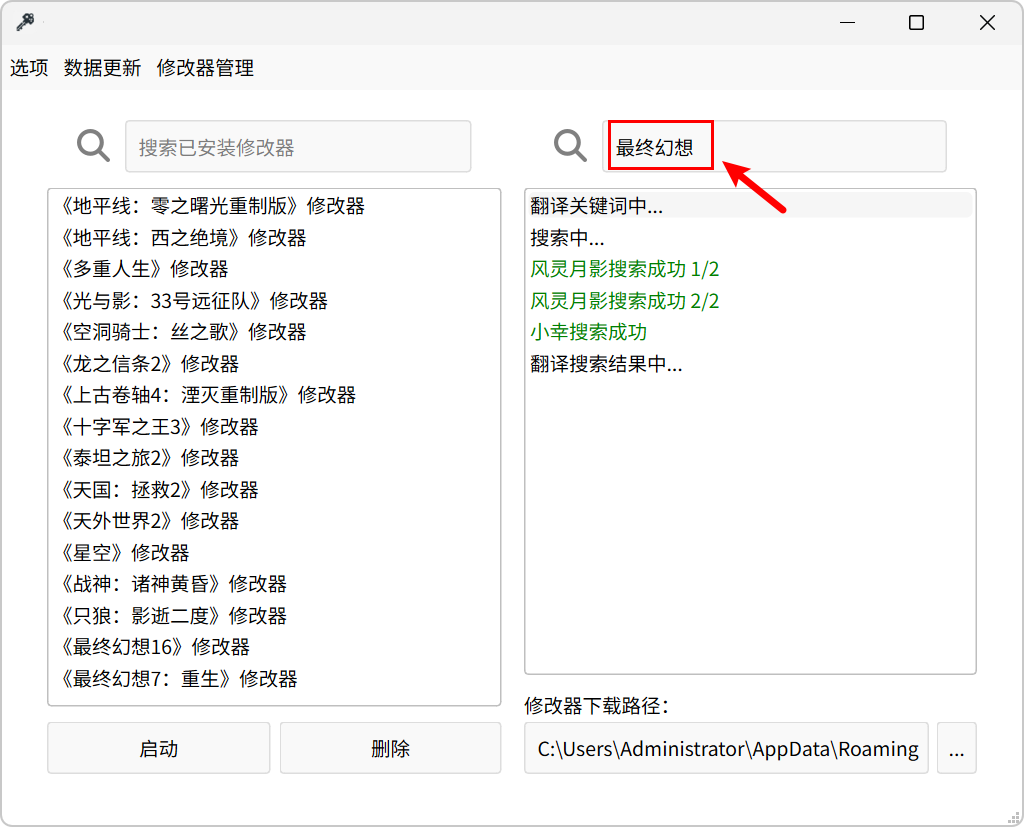Click the 风灵月影搜索成功 1/2 row
Viewport: 1024px width, 827px height.
[750, 269]
